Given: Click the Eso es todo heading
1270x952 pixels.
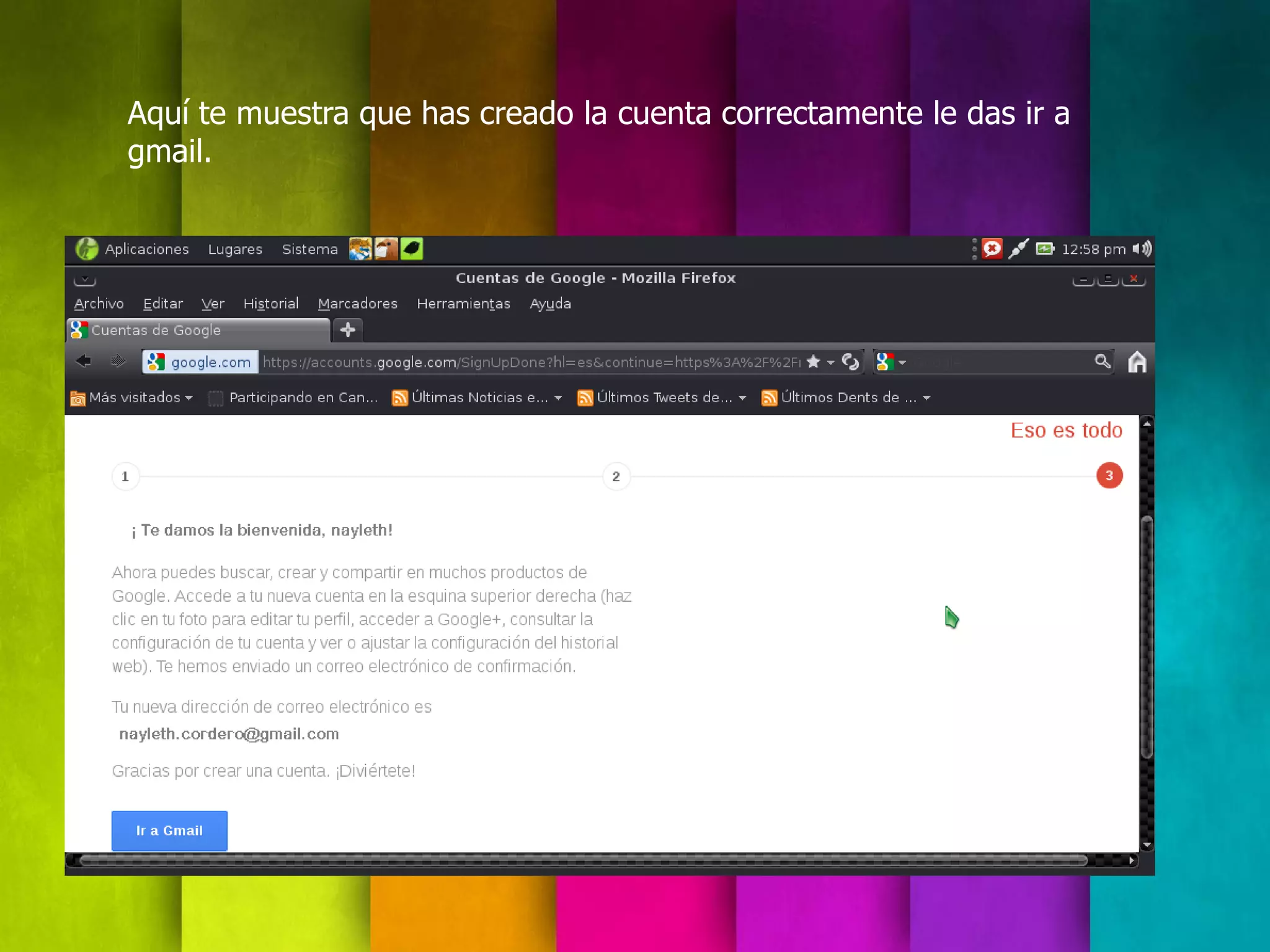Looking at the screenshot, I should tap(1066, 430).
